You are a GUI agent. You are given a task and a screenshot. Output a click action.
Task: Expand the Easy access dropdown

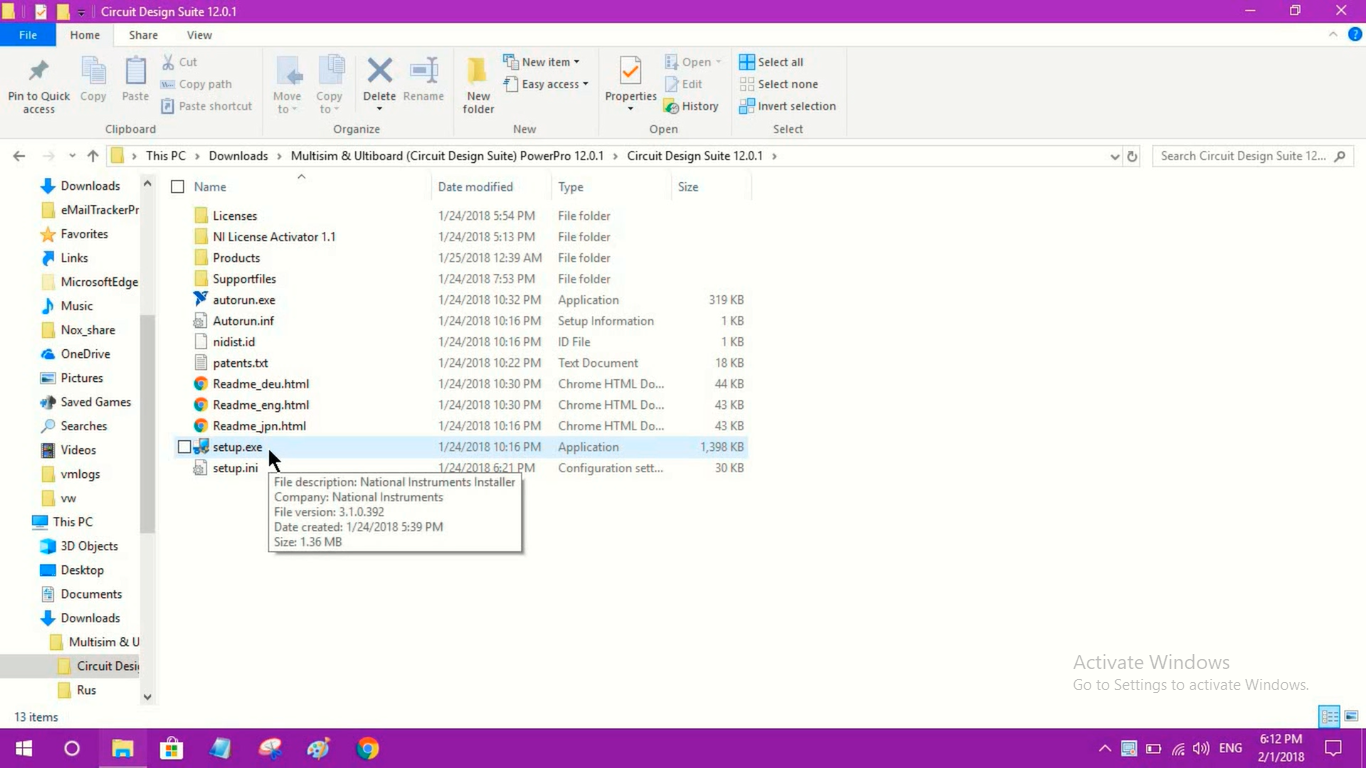coord(546,84)
